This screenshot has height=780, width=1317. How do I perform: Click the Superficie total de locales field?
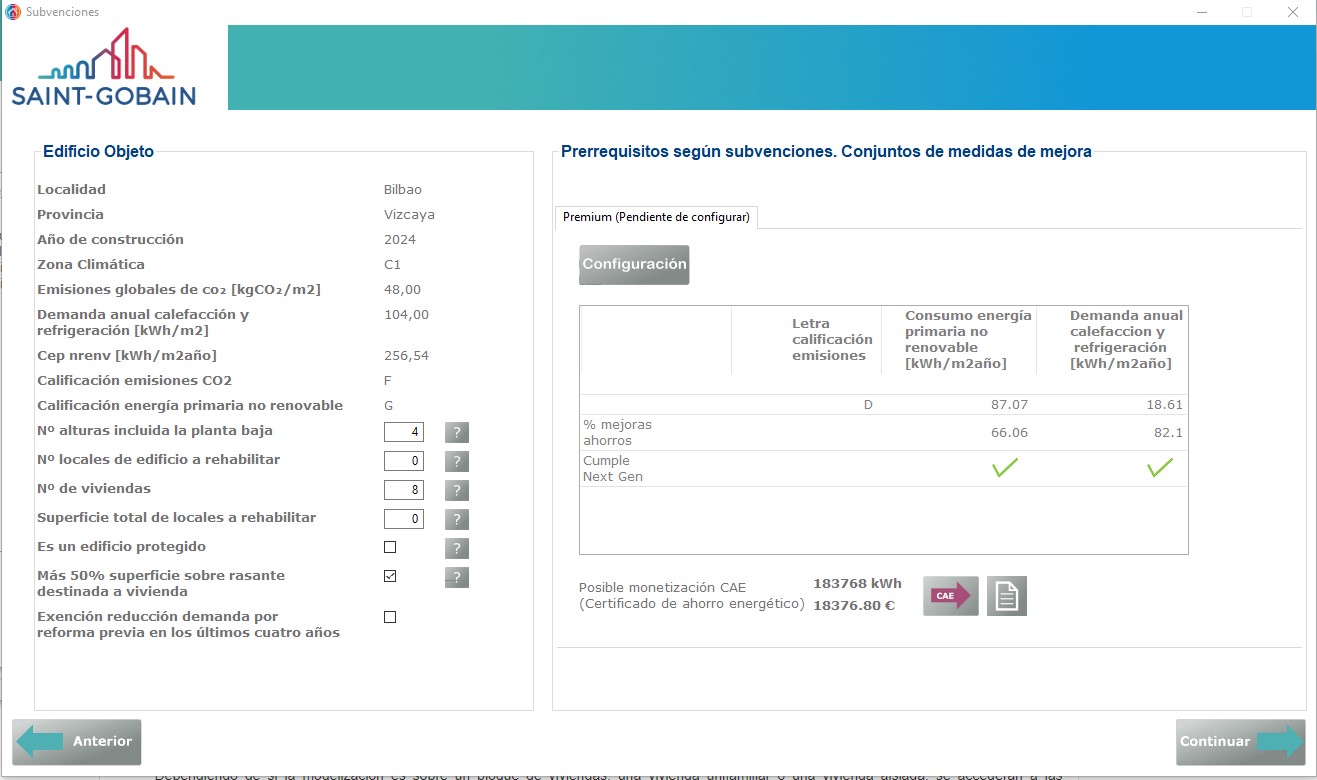click(x=404, y=519)
